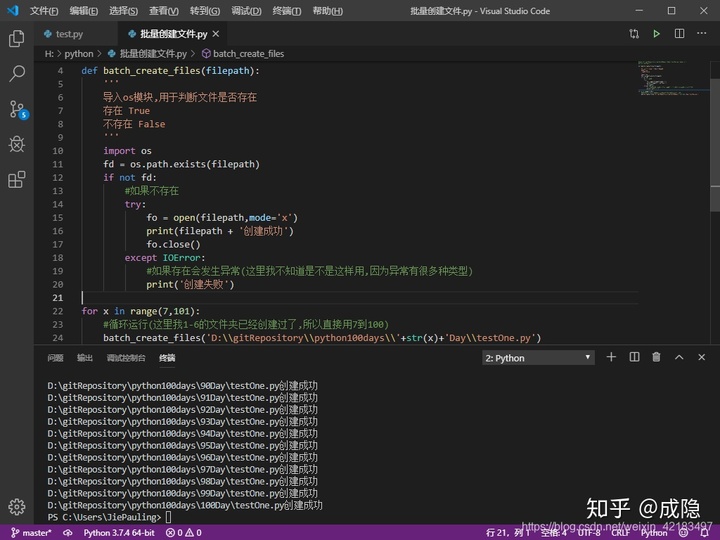Run the Python file with green play button
Viewport: 720px width, 540px height.
pos(657,34)
